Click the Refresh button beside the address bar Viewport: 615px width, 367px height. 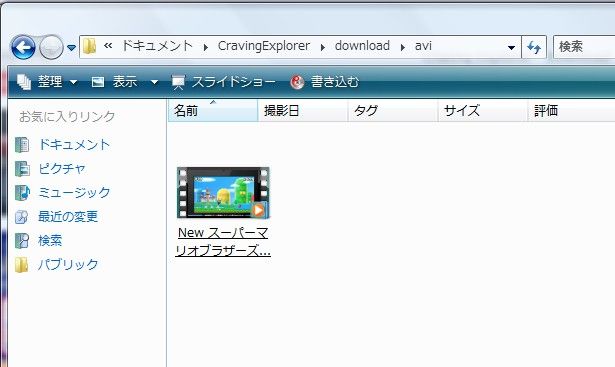coord(534,47)
